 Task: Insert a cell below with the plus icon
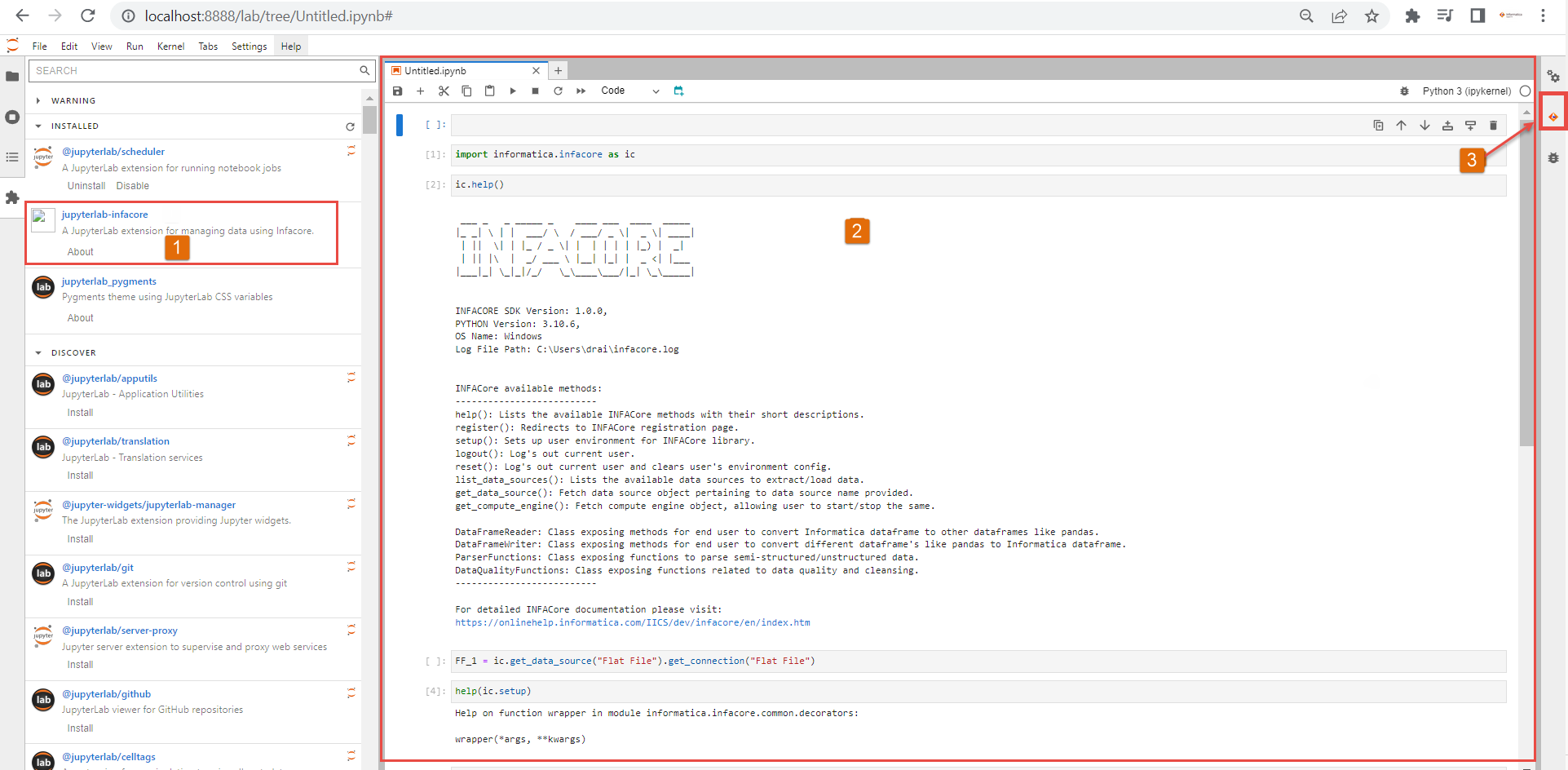(421, 91)
